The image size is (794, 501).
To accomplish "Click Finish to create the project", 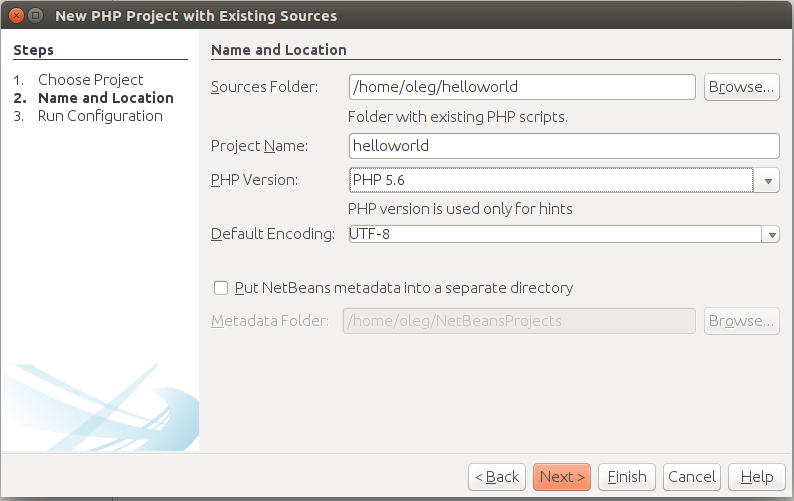I will 627,477.
